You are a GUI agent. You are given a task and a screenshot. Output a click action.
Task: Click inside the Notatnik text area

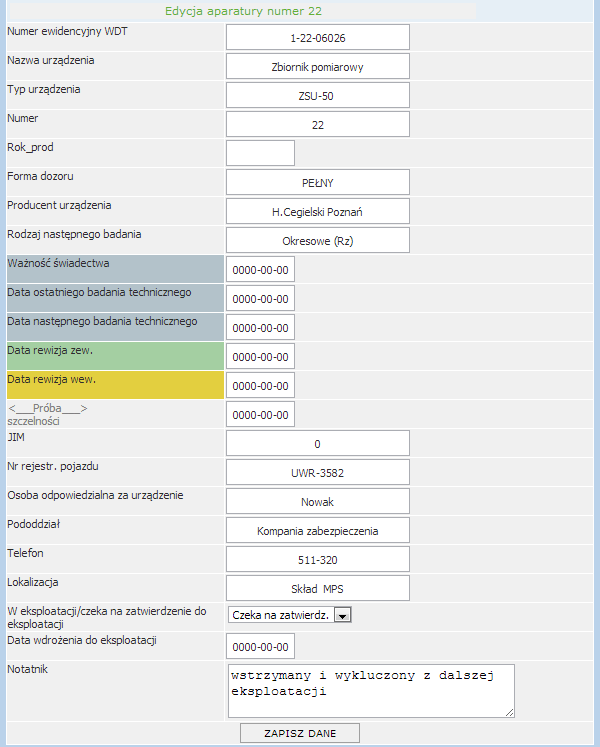tap(371, 691)
